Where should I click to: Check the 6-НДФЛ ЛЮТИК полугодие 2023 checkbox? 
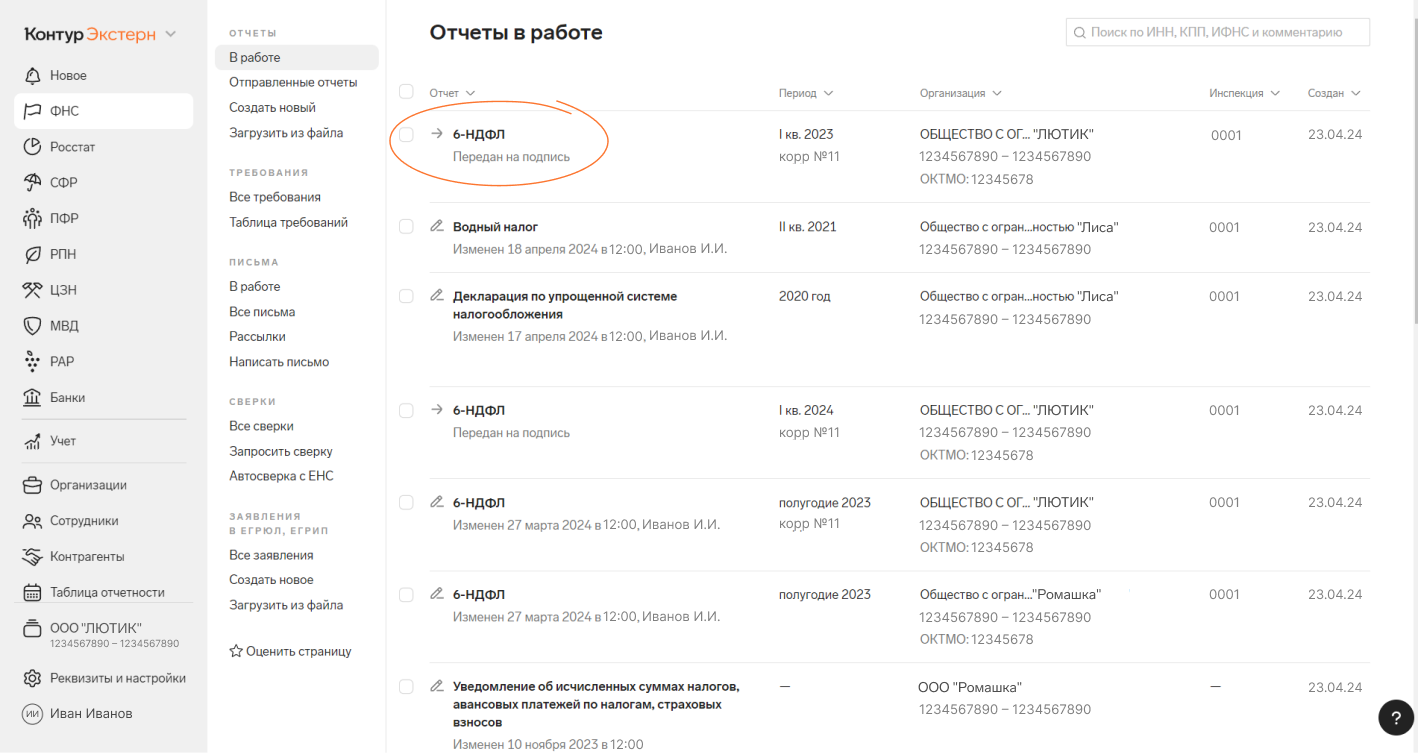406,502
